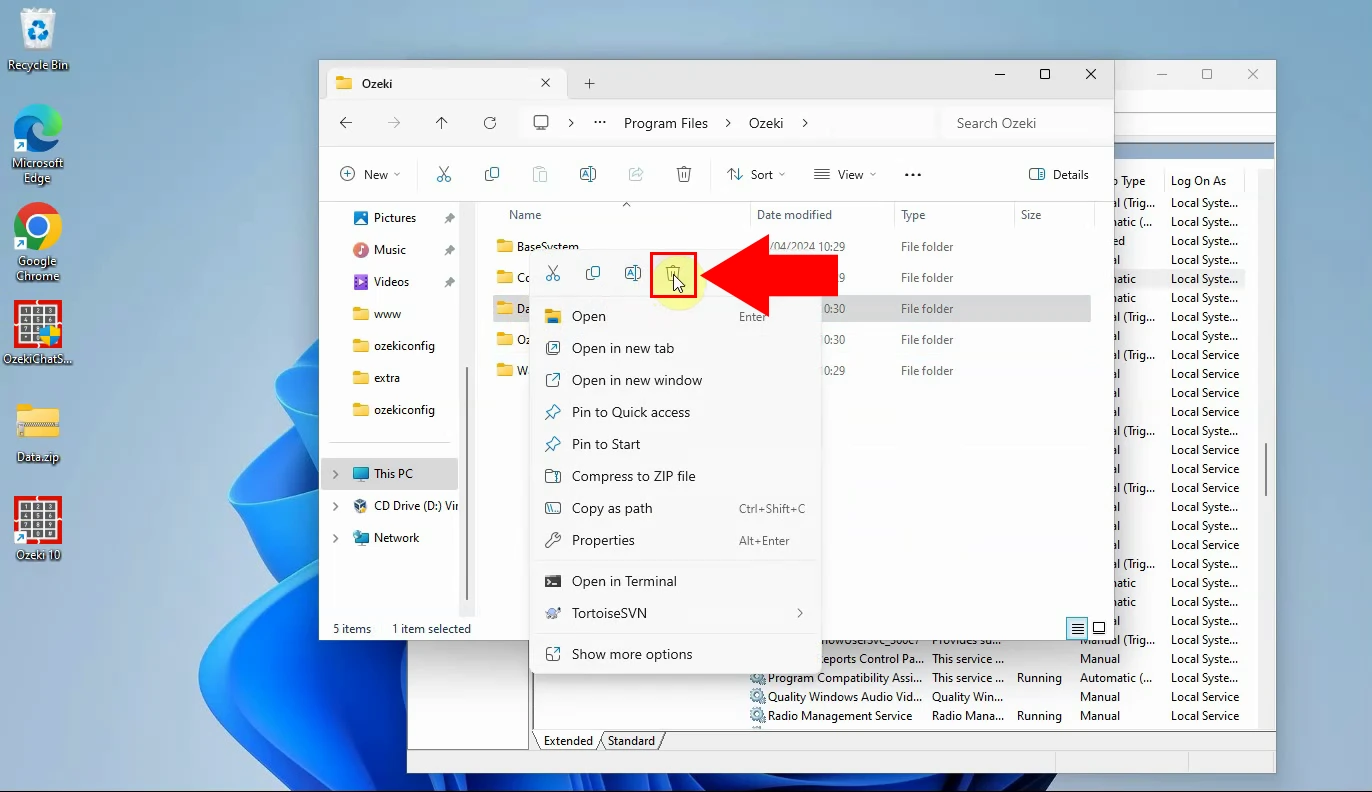
Task: Choose Pin to Start
Action: point(675,444)
